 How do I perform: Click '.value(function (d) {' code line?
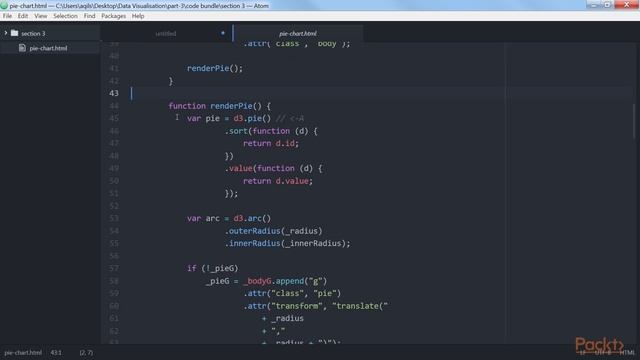tap(273, 169)
